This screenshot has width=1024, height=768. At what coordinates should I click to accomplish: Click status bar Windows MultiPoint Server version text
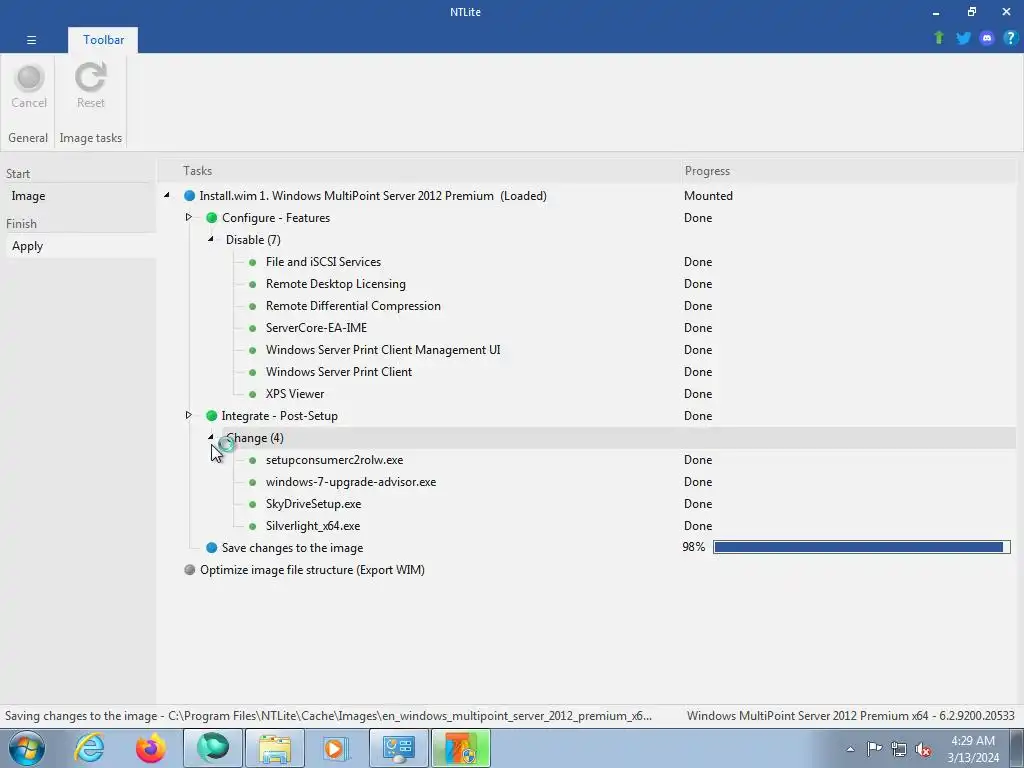coord(850,716)
